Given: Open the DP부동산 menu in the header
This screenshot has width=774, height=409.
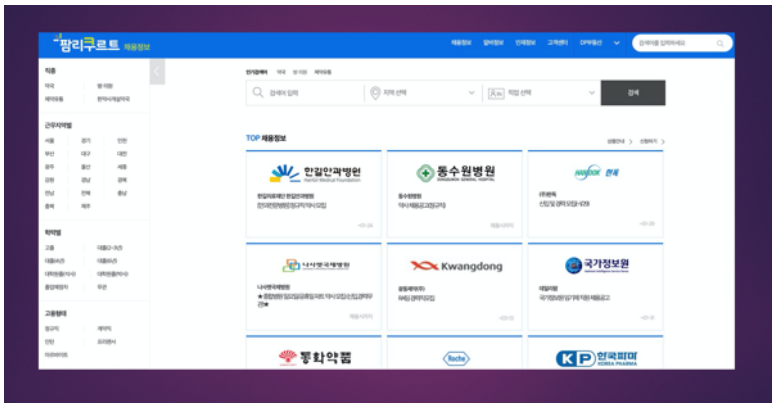Looking at the screenshot, I should click(591, 43).
